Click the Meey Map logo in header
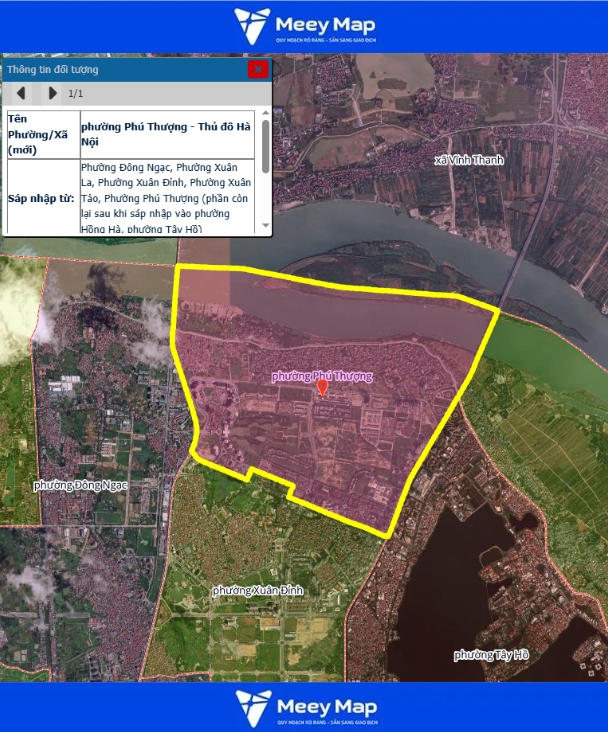The height and width of the screenshot is (732, 608). click(x=304, y=27)
